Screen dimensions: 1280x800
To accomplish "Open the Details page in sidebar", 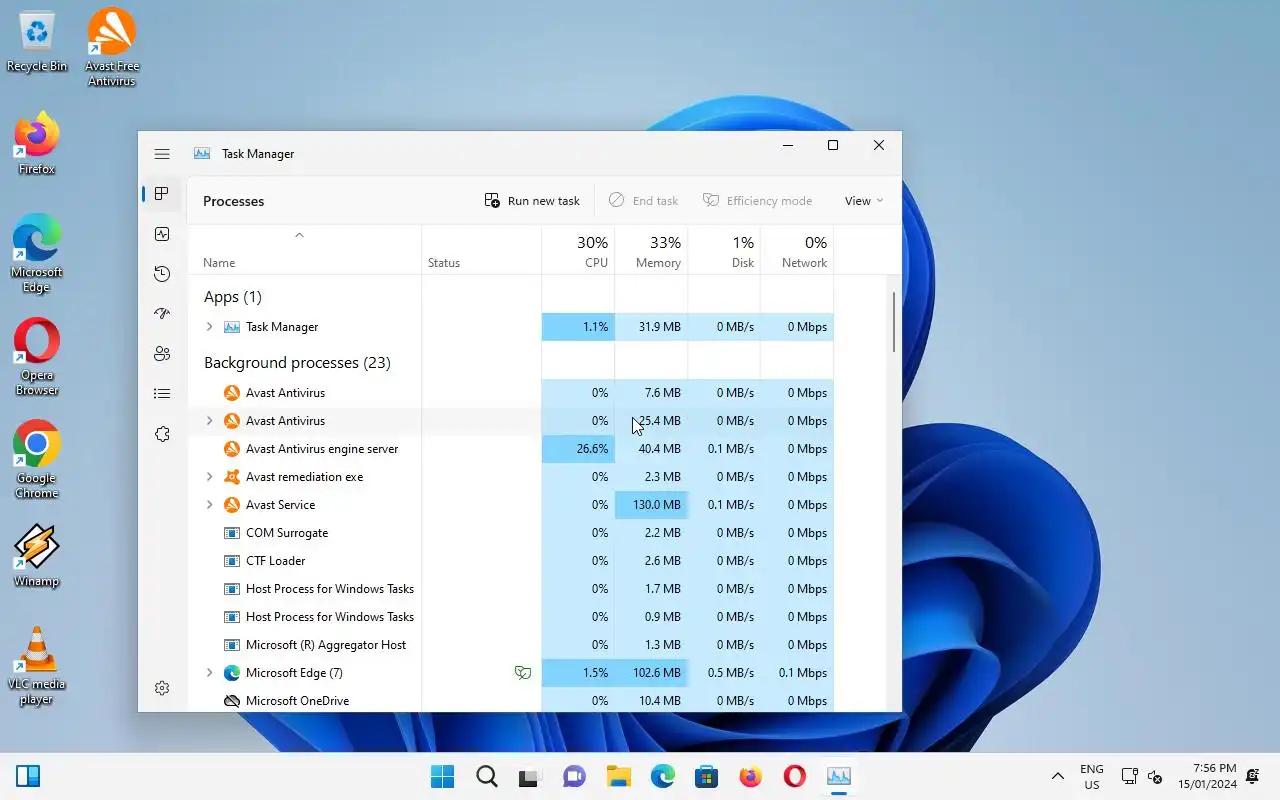I will (162, 394).
